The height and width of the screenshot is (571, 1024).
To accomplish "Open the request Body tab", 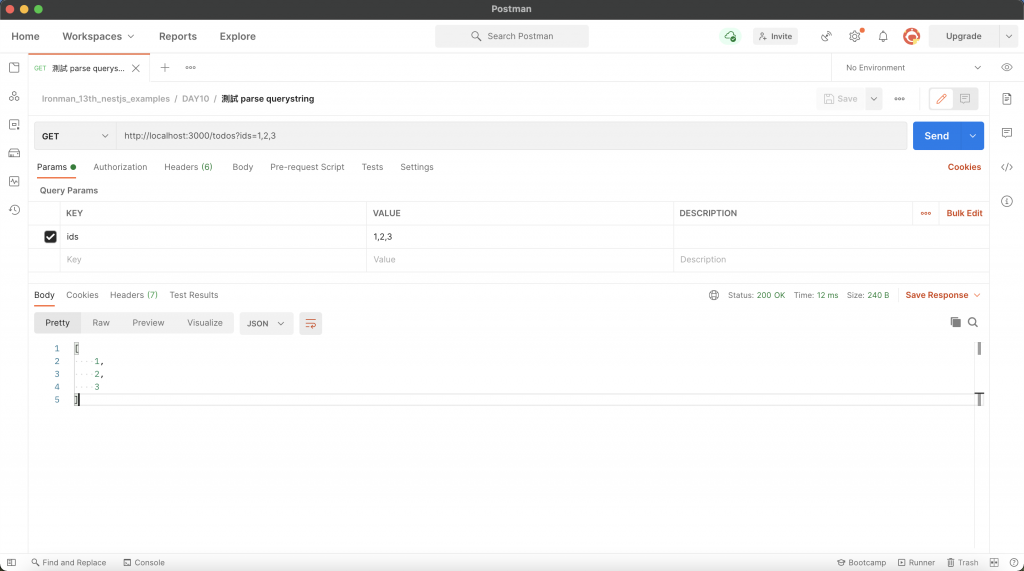I will tap(242, 167).
